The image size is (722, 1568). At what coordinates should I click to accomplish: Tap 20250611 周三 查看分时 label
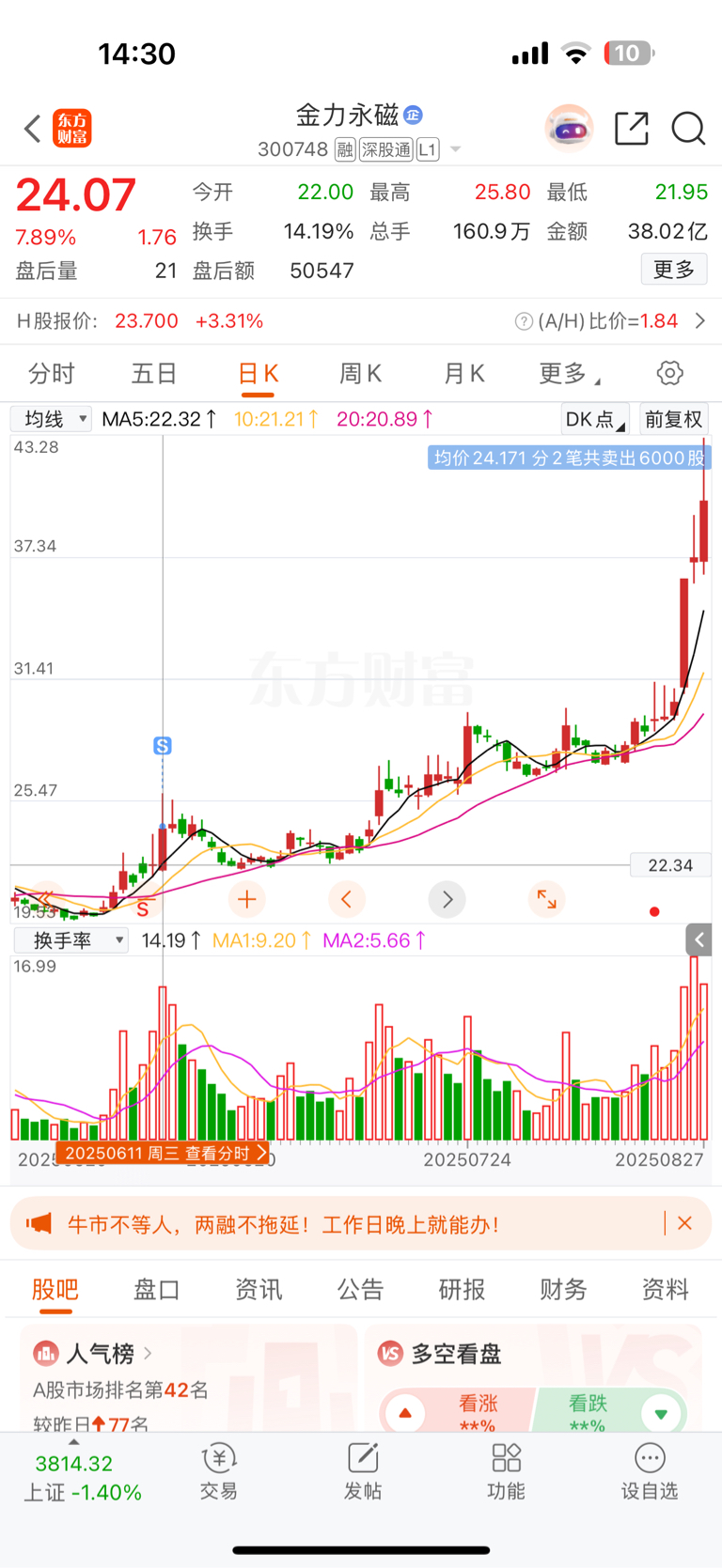click(x=163, y=1153)
